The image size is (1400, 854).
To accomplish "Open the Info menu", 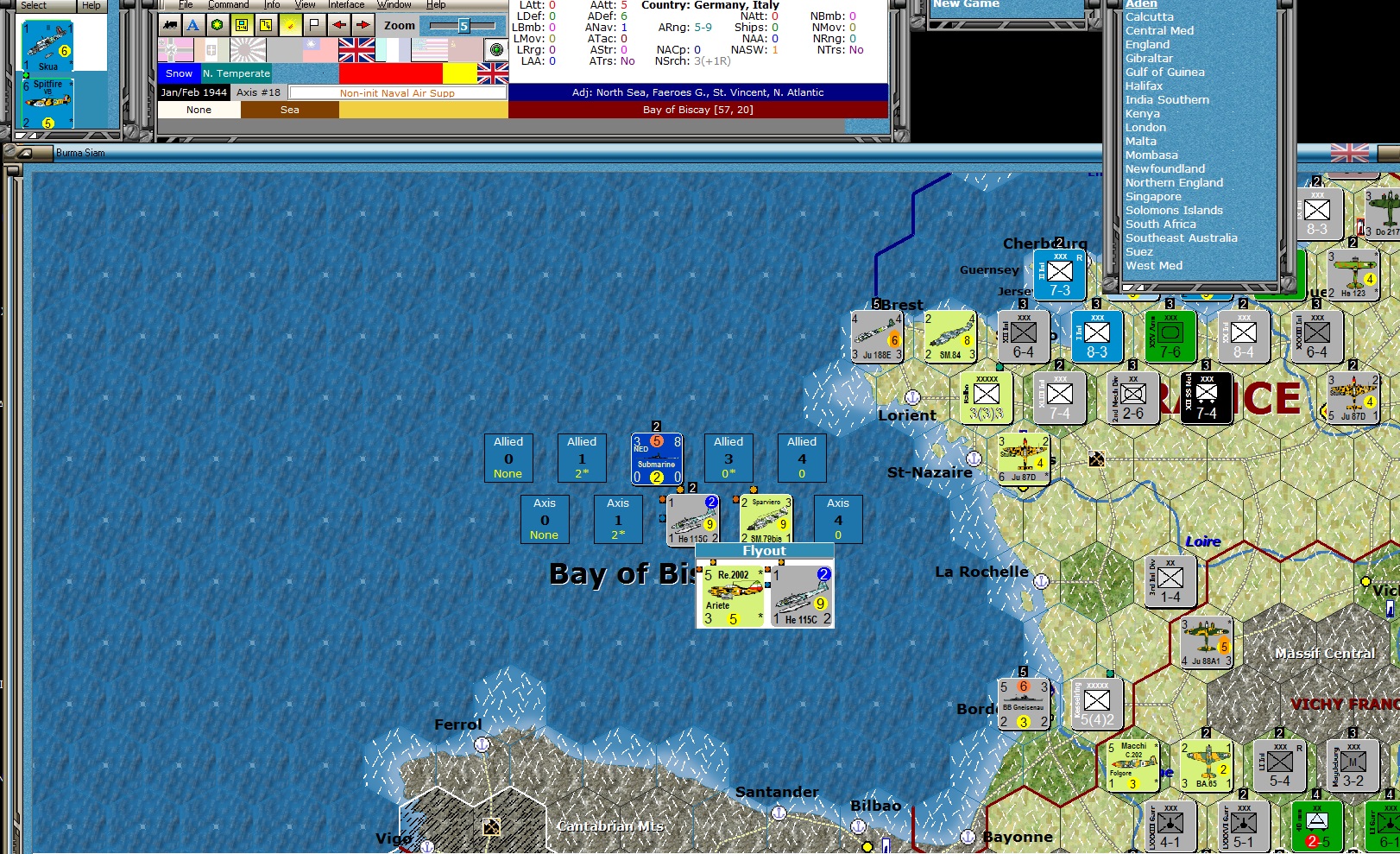I will [272, 5].
